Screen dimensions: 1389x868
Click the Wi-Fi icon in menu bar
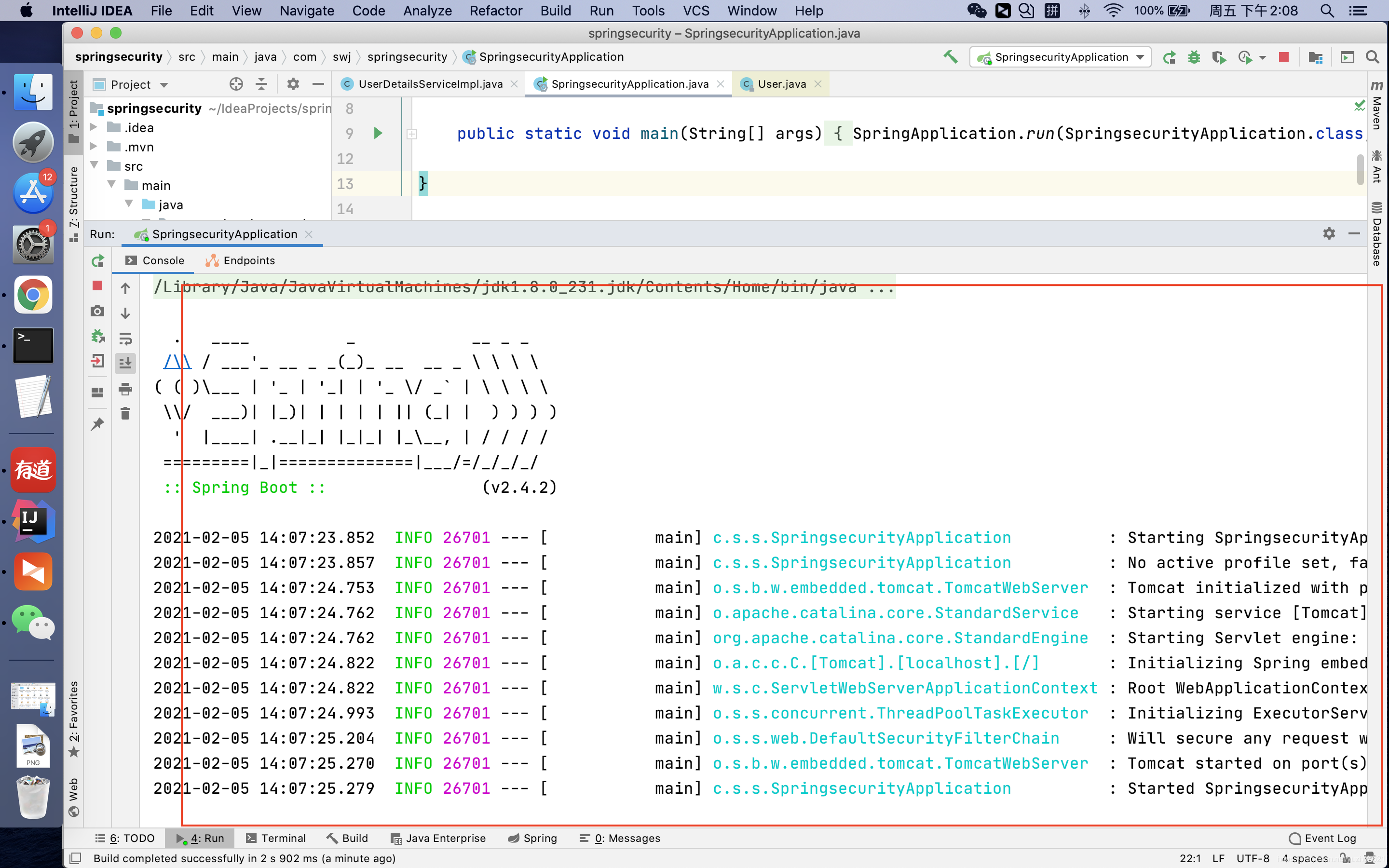pos(1114,11)
